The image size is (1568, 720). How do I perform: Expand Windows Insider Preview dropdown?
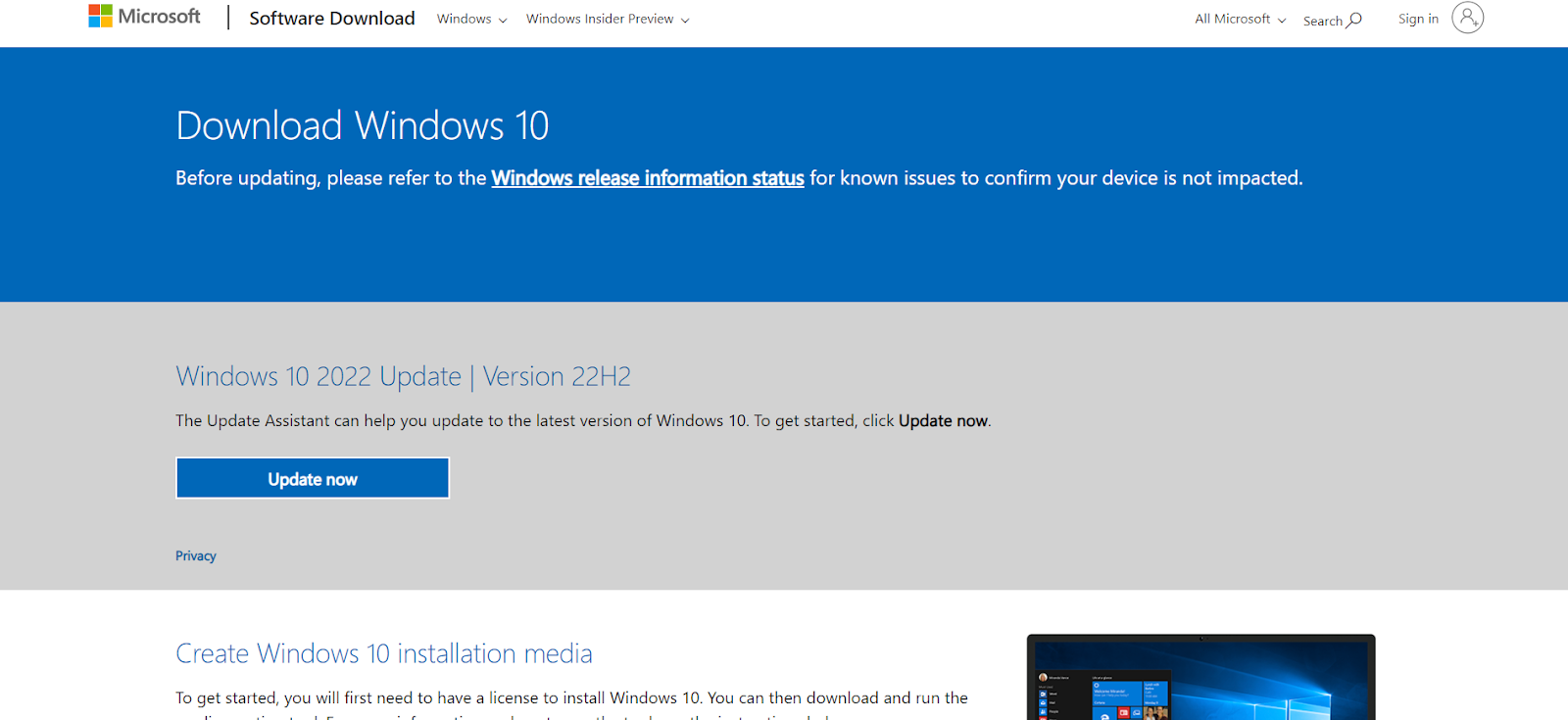tap(608, 19)
